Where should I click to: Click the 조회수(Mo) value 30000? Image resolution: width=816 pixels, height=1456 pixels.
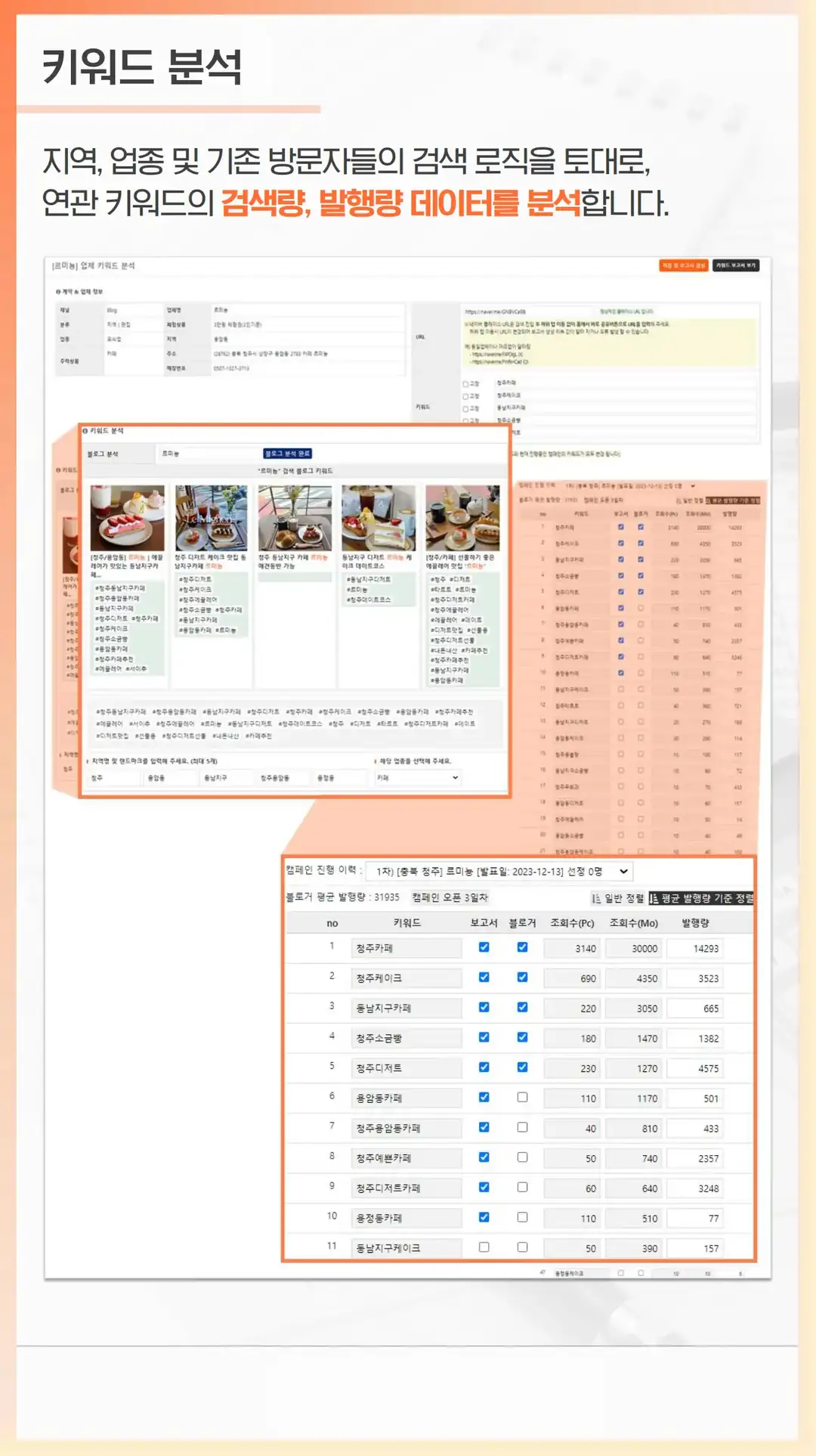pos(633,948)
